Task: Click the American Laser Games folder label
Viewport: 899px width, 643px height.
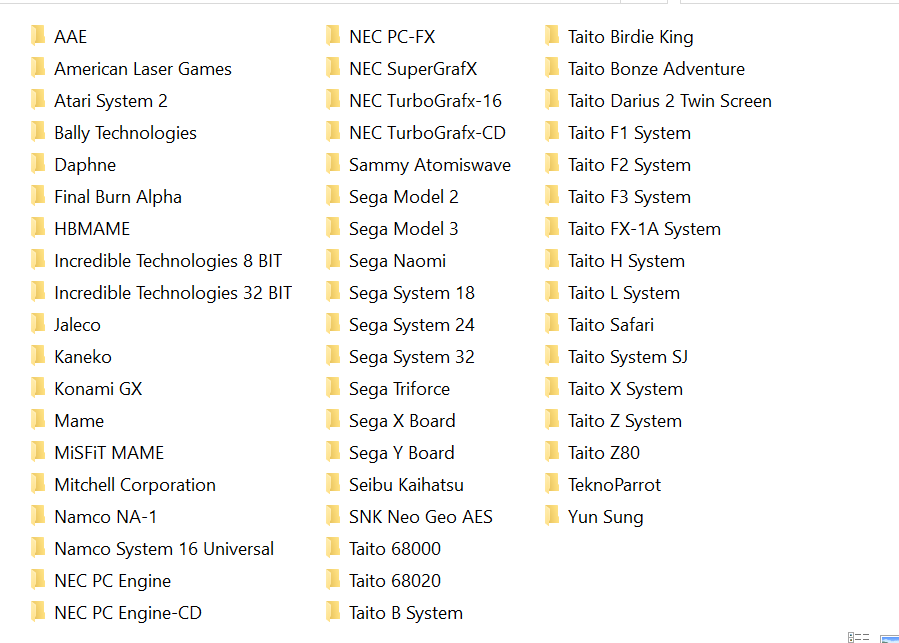Action: (143, 69)
